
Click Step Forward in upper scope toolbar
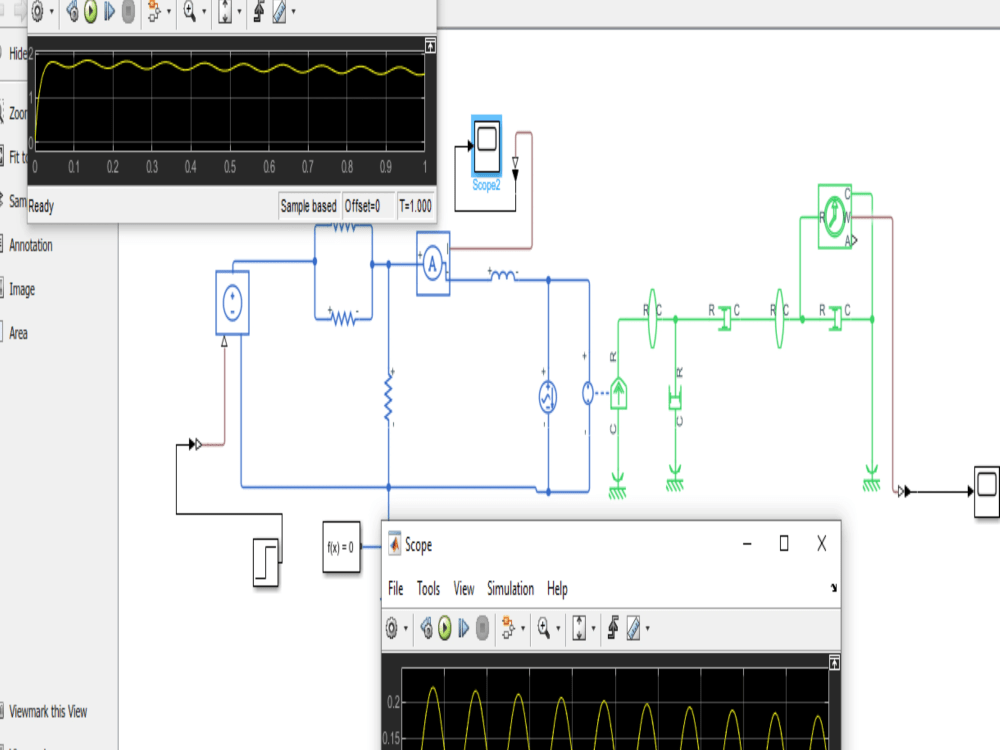pos(110,11)
